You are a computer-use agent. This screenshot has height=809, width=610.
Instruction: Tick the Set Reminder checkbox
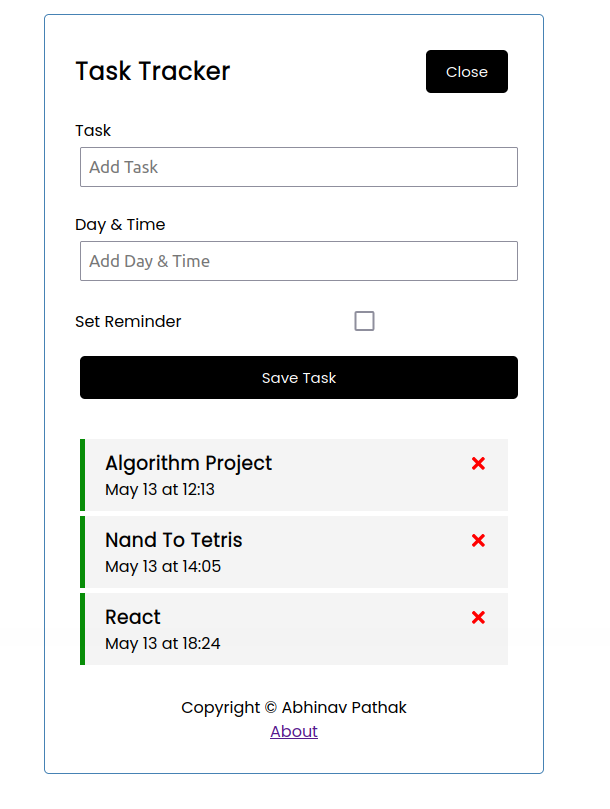[x=364, y=321]
